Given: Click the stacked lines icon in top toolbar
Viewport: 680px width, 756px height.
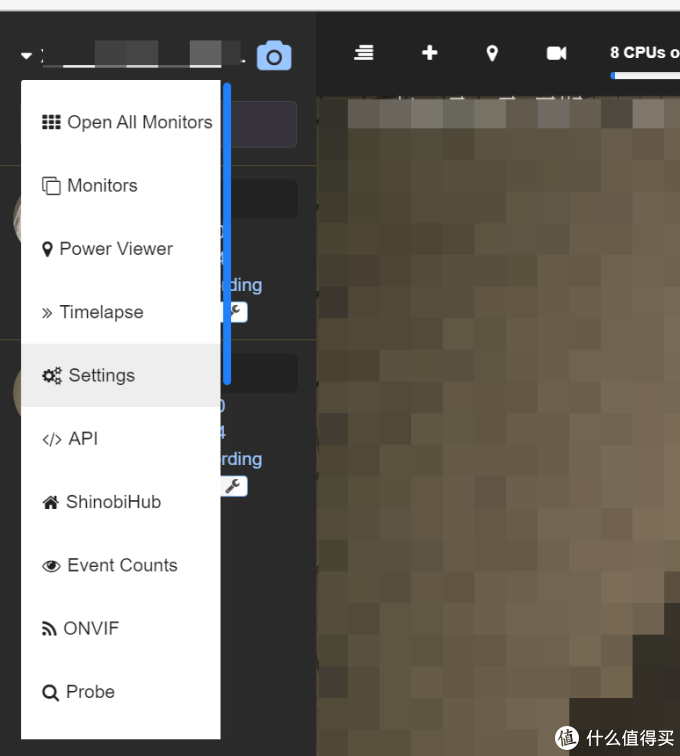Looking at the screenshot, I should coord(364,53).
